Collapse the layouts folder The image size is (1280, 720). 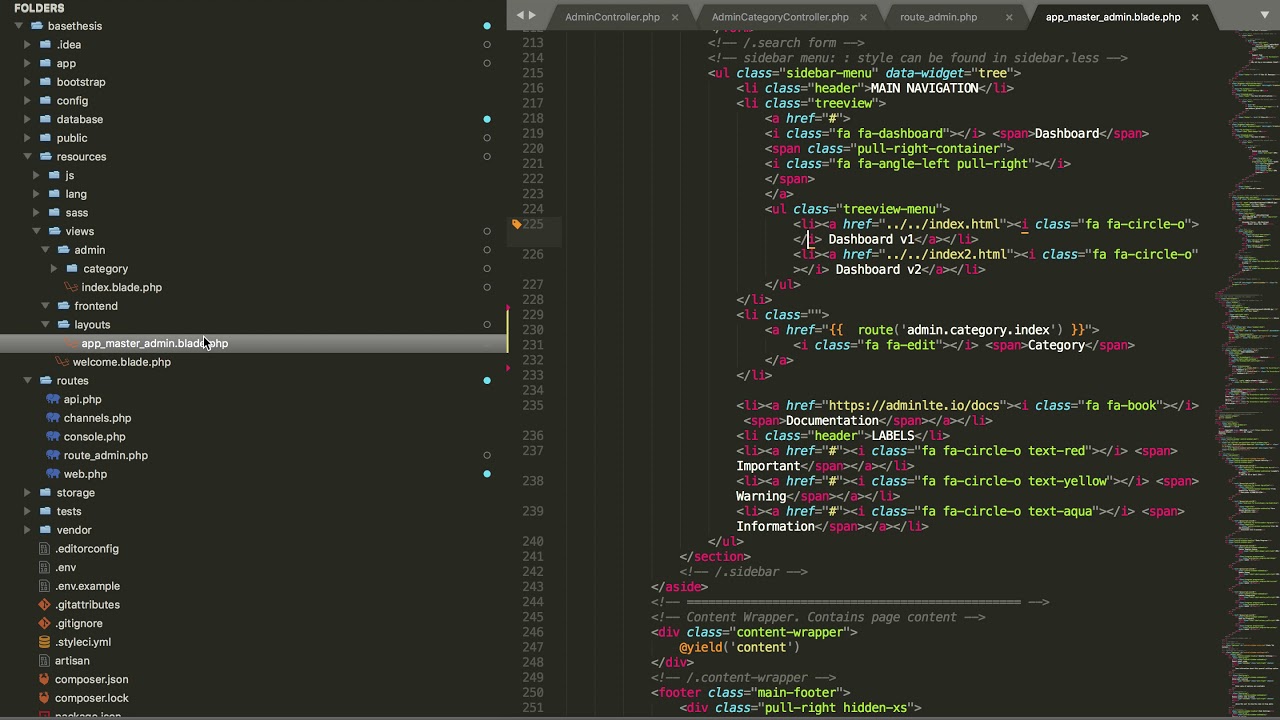(45, 325)
